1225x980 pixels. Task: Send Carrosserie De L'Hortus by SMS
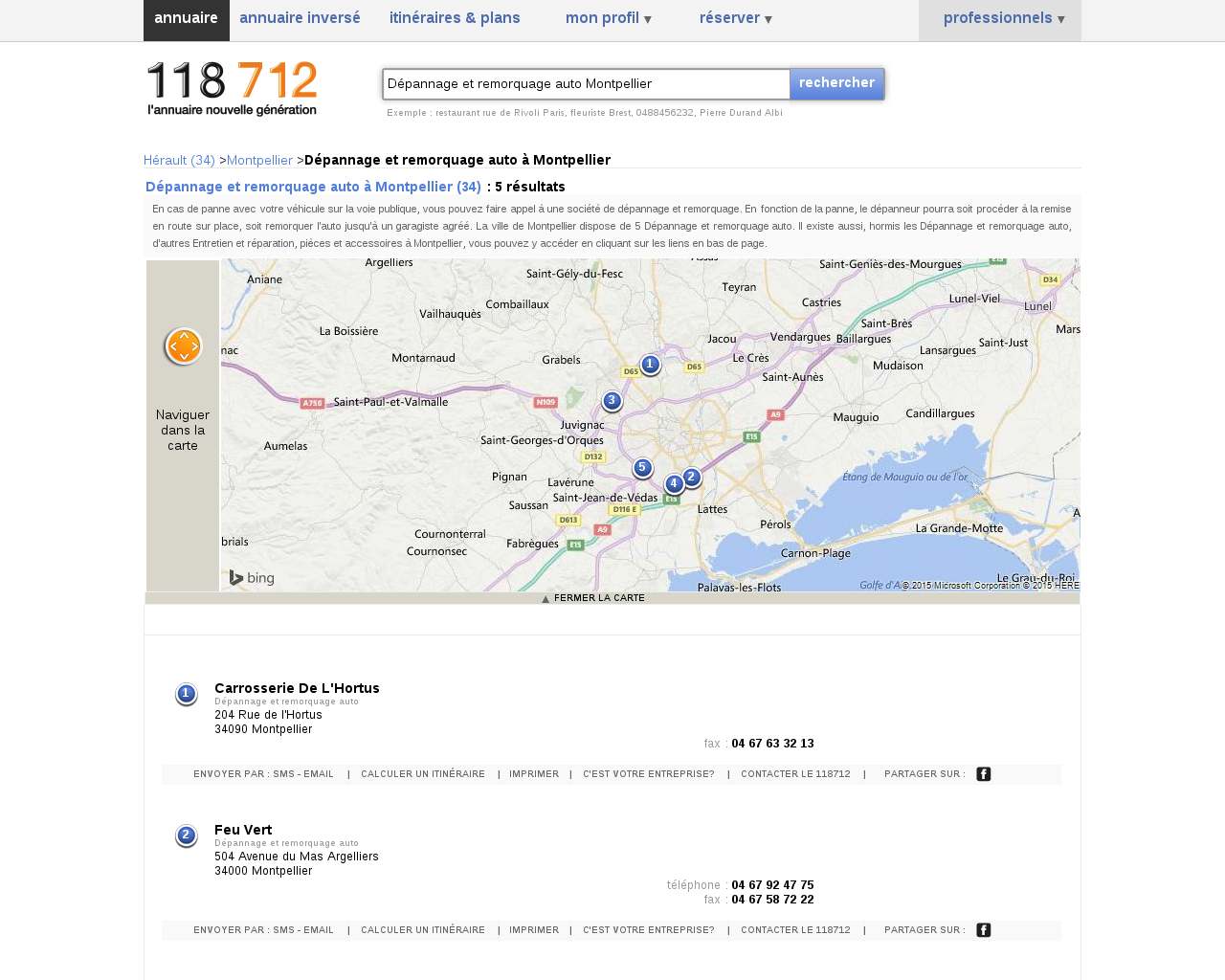pos(283,774)
